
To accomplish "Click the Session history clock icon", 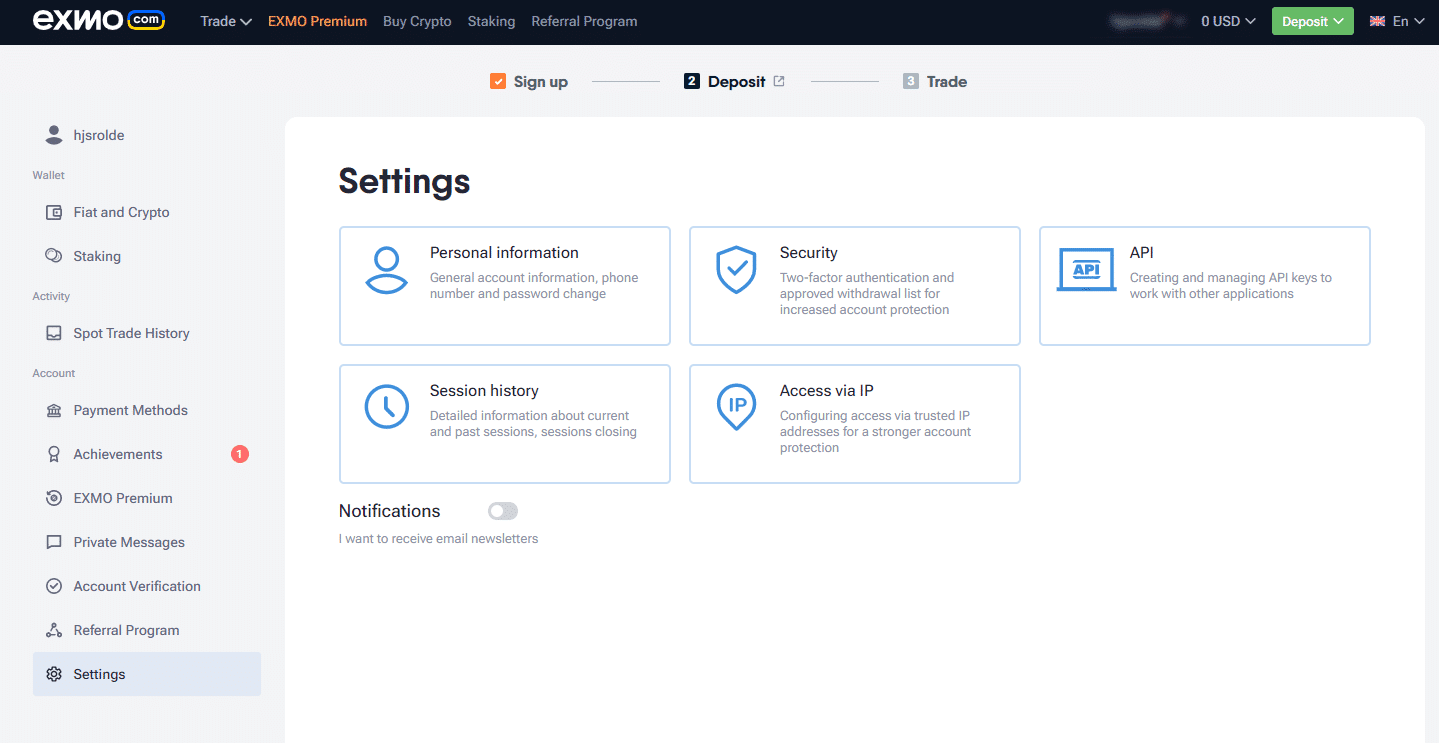I will [x=386, y=407].
